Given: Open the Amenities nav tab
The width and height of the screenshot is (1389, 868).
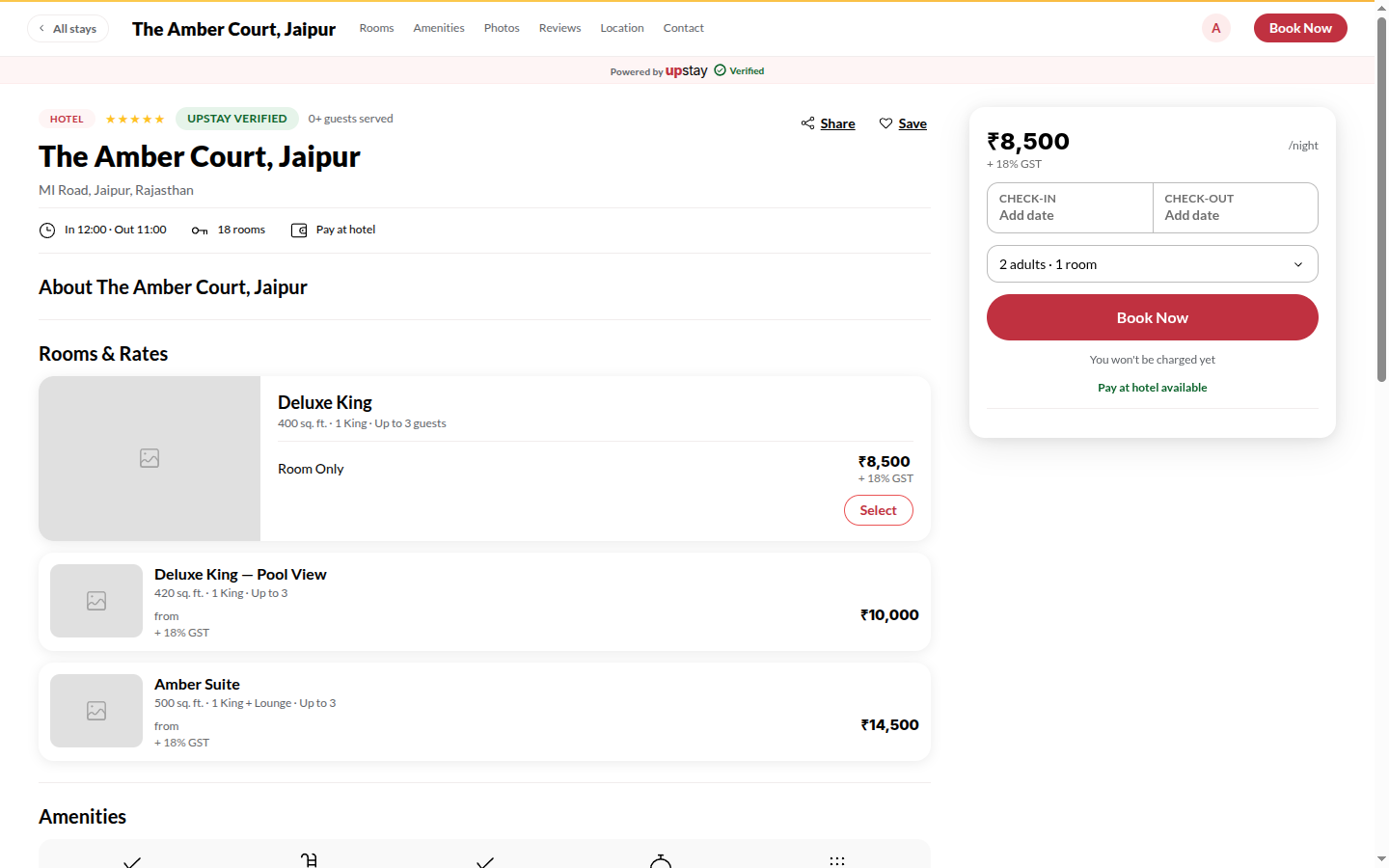Looking at the screenshot, I should point(439,28).
